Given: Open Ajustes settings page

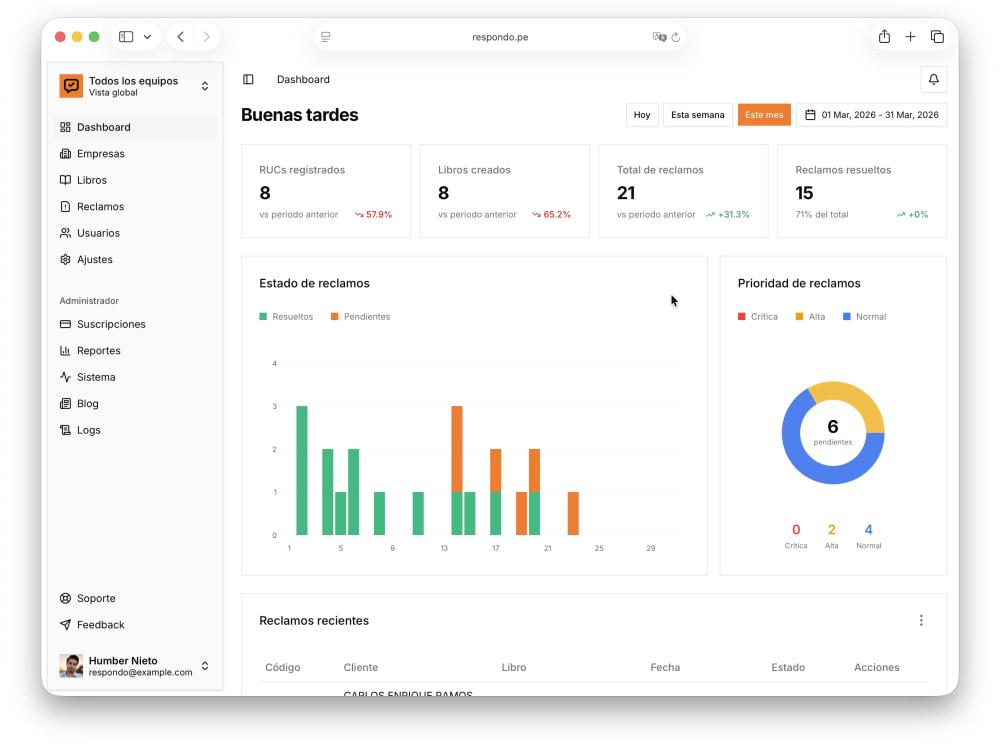Looking at the screenshot, I should click(x=135, y=260).
